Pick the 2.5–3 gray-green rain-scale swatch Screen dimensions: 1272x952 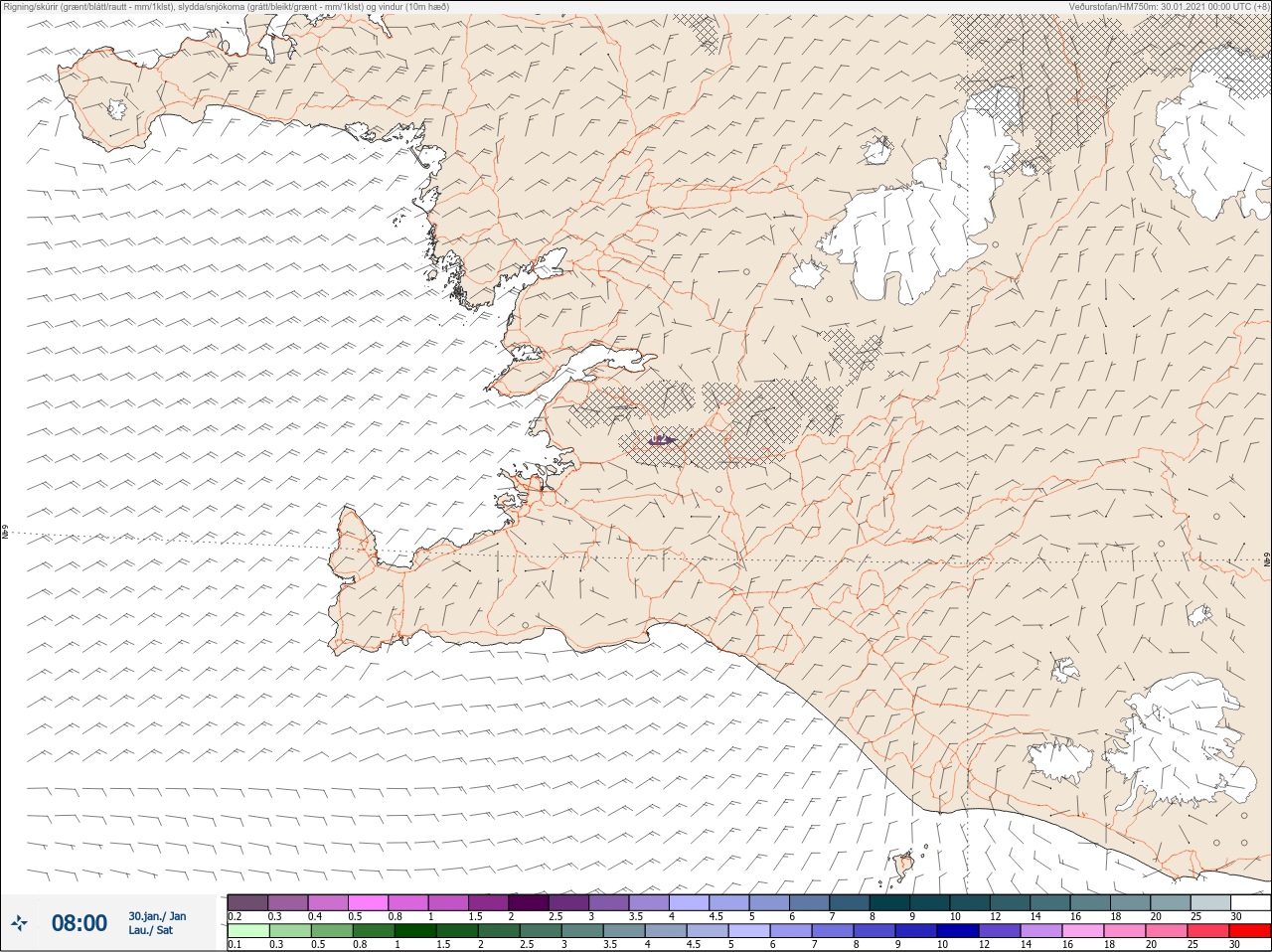click(x=540, y=931)
